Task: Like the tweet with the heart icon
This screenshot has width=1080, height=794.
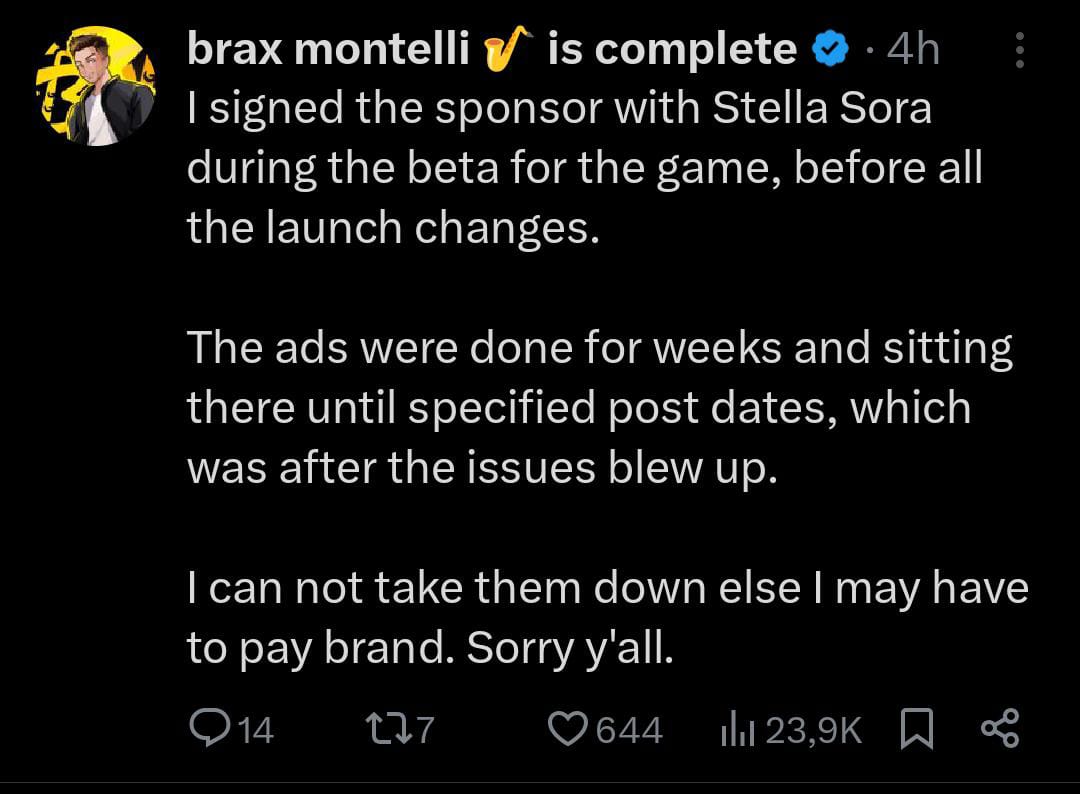Action: (569, 729)
